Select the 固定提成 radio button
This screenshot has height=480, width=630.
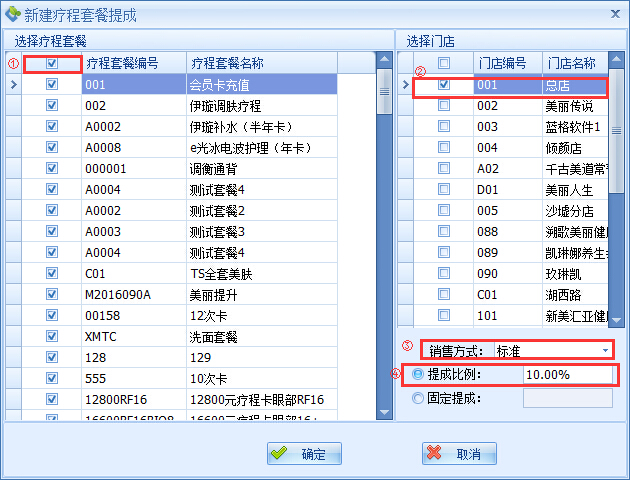pos(417,398)
